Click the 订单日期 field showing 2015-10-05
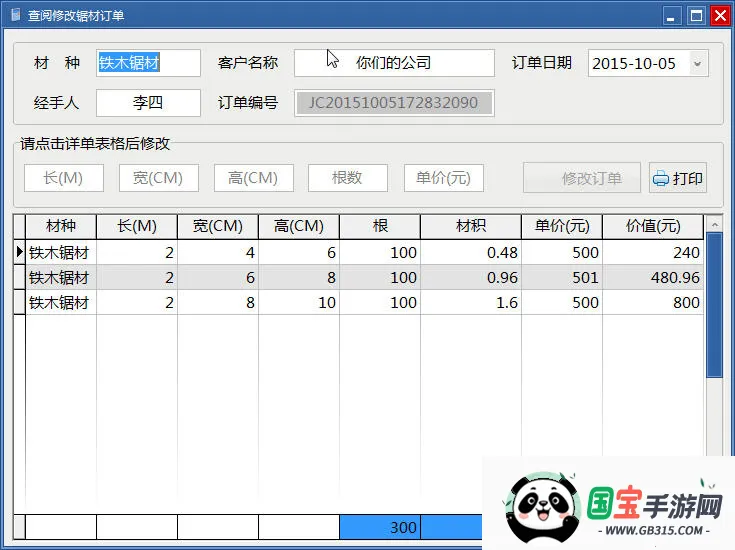 pos(648,63)
